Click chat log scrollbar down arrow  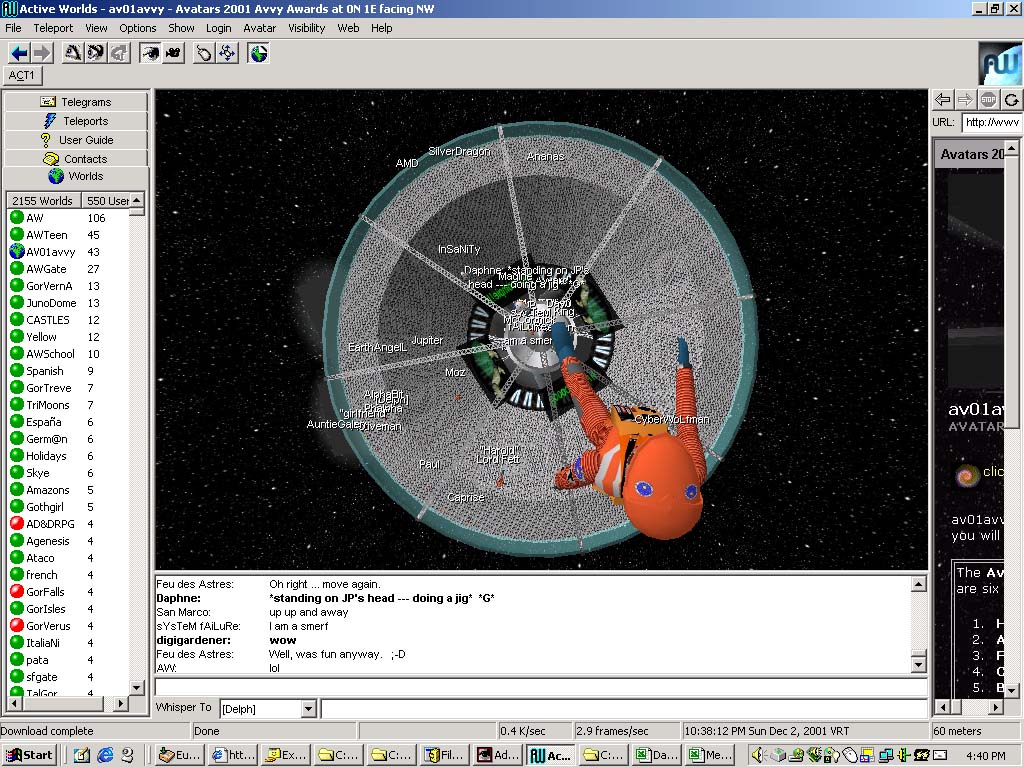[918, 664]
